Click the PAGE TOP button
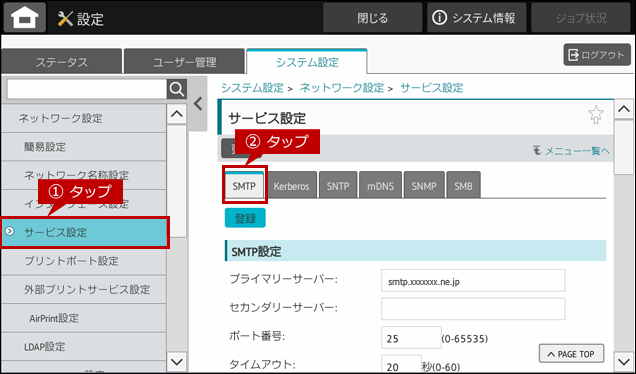This screenshot has width=636, height=374. click(571, 354)
